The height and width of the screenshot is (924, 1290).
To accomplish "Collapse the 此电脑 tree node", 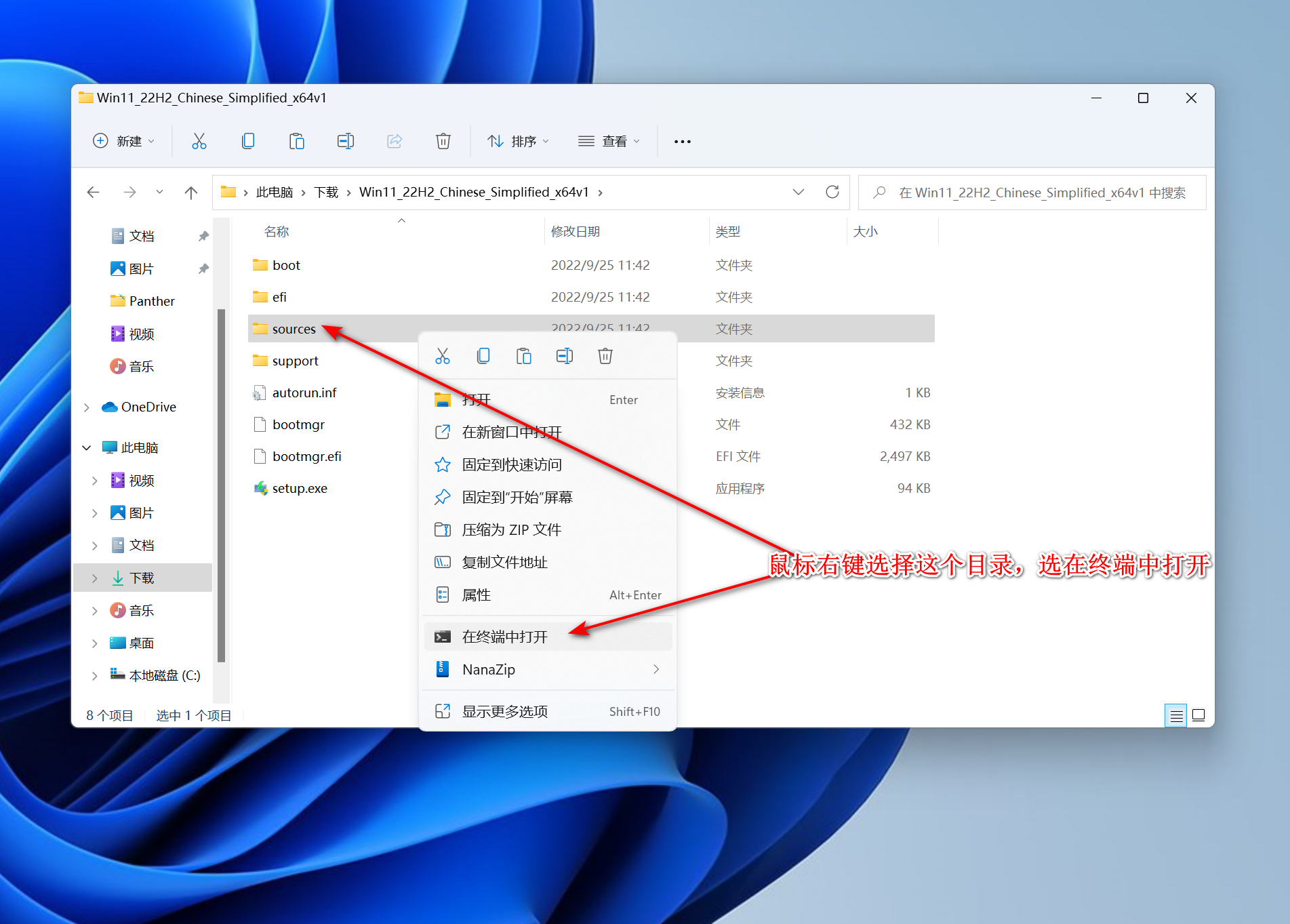I will pyautogui.click(x=87, y=448).
